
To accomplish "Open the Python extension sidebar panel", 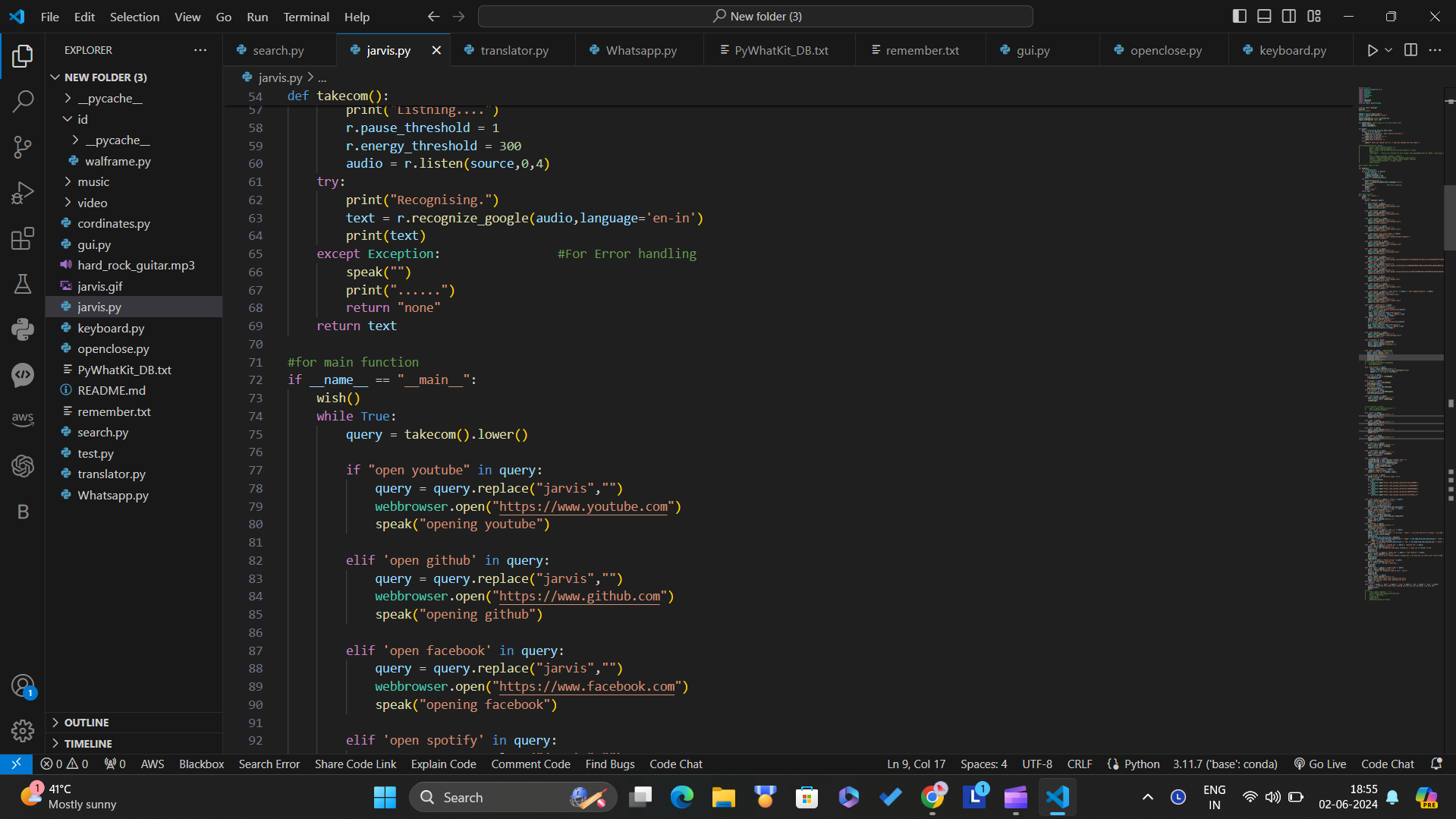I will tap(23, 329).
